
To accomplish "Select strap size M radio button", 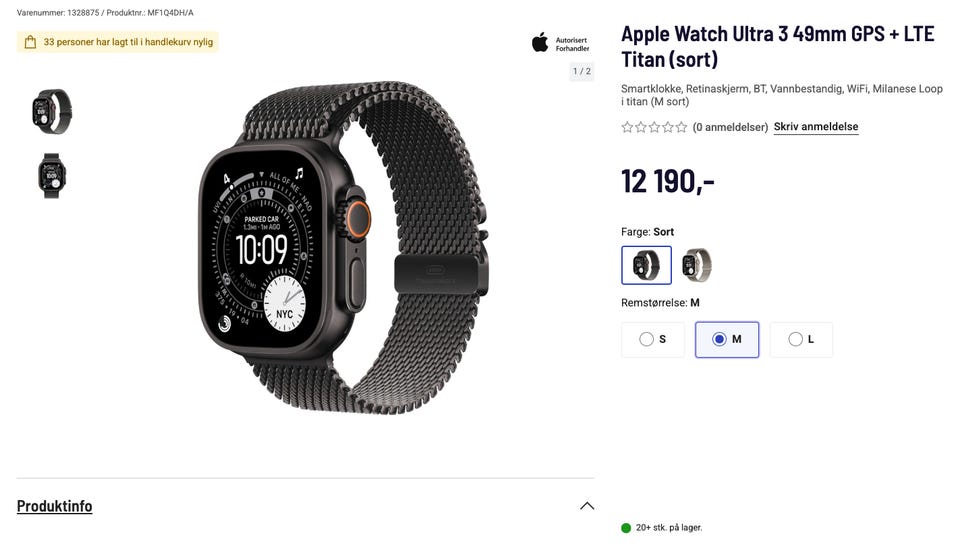I will [x=727, y=339].
